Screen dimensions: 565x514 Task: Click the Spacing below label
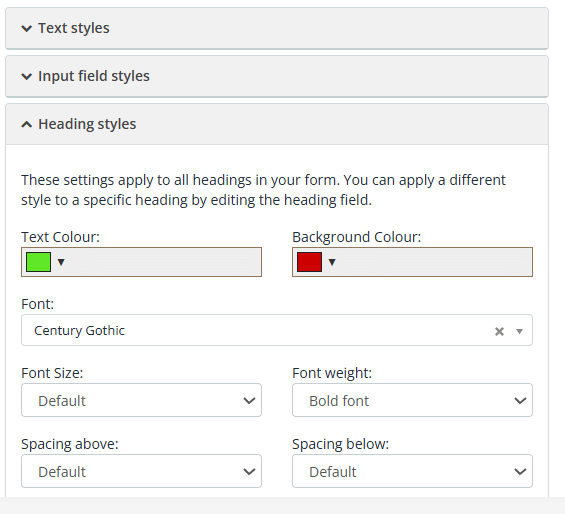click(341, 444)
